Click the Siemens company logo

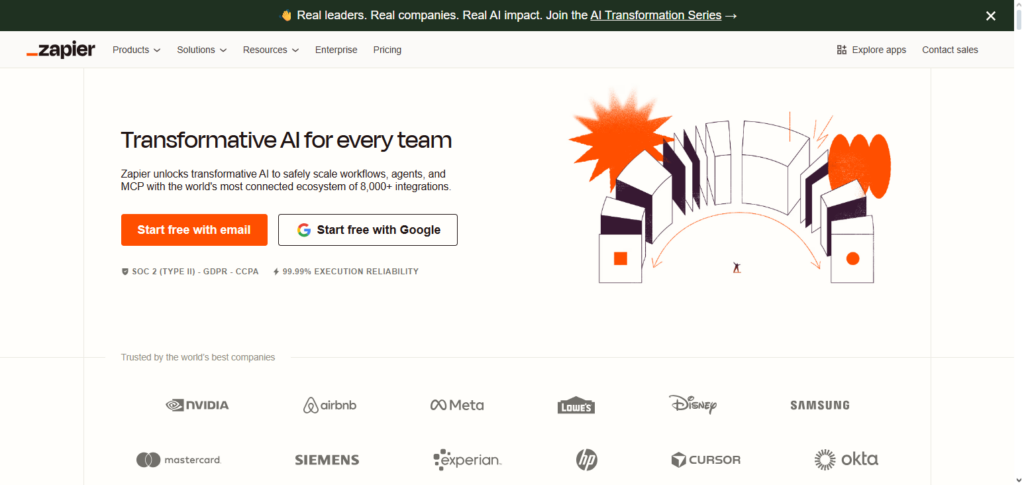[x=327, y=460]
